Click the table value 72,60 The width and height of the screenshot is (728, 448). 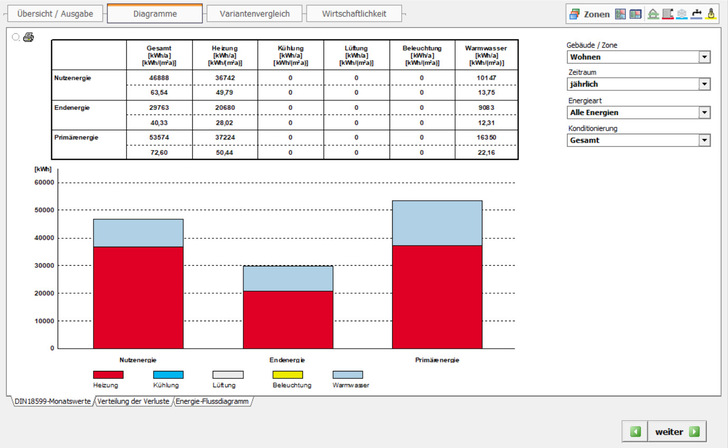click(x=159, y=153)
